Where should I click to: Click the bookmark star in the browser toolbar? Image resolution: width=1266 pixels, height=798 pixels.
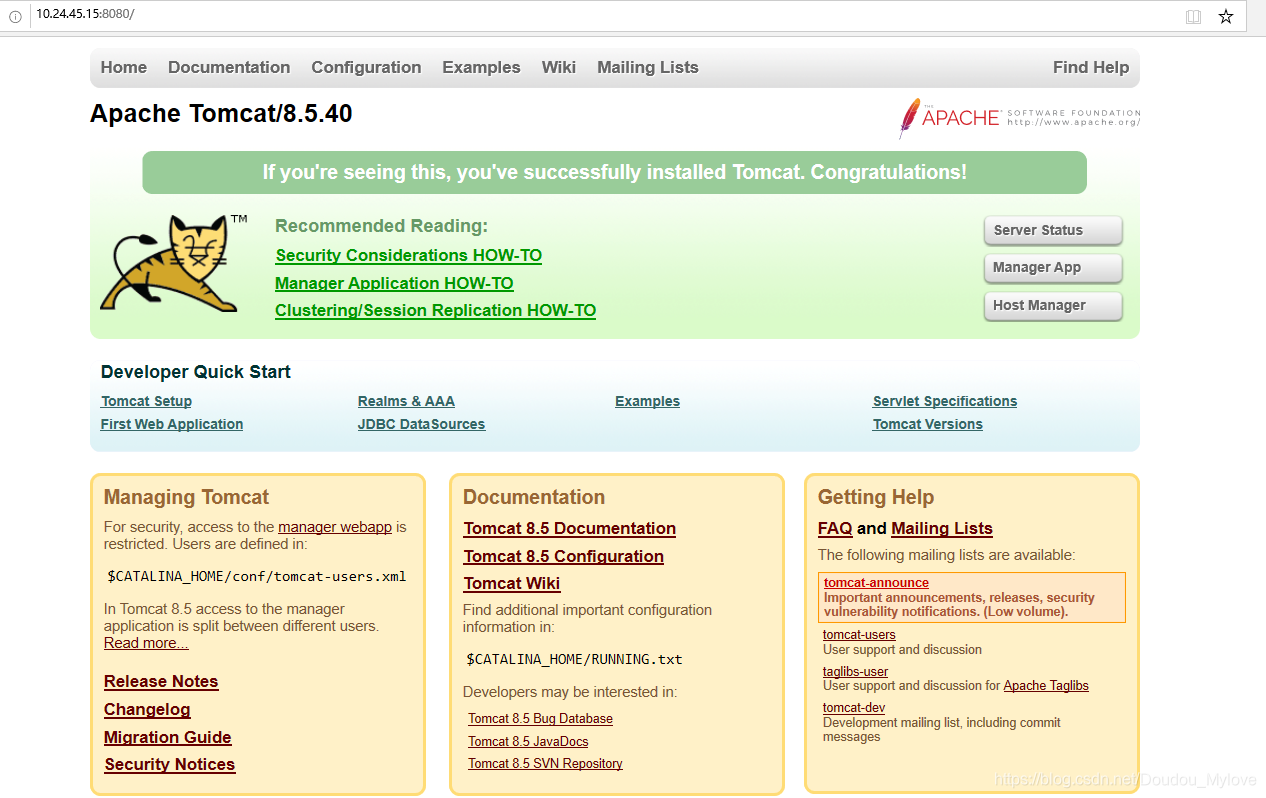click(1226, 16)
